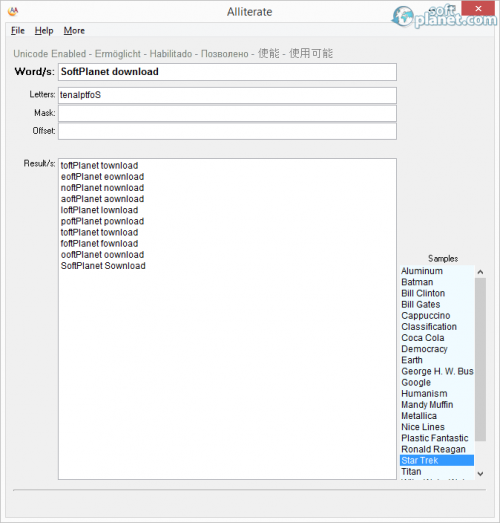The height and width of the screenshot is (523, 500).
Task: Select the Mask input field
Action: [x=227, y=113]
